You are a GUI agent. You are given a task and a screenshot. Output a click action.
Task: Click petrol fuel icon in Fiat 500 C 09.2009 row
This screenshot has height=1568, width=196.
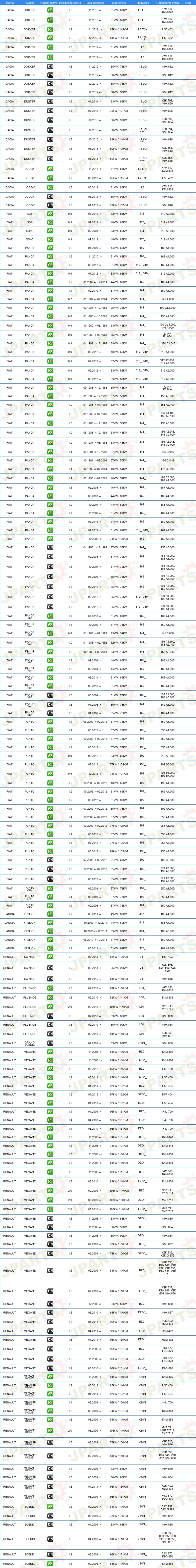50,231
